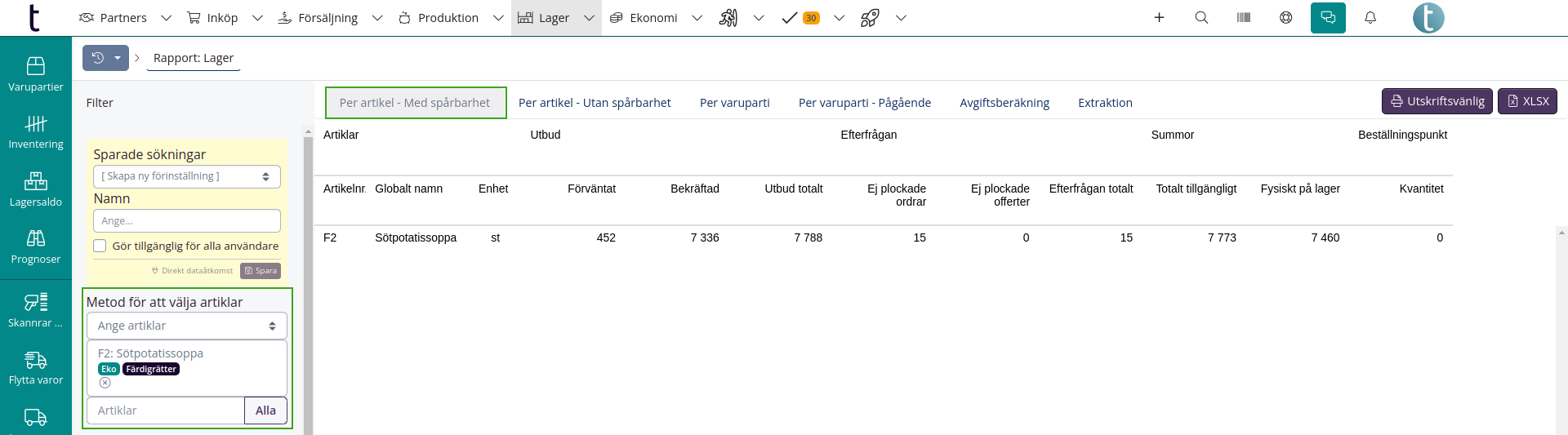Viewport: 1568px width, 435px height.
Task: Go to Varupartier in sidebar
Action: pos(36,73)
